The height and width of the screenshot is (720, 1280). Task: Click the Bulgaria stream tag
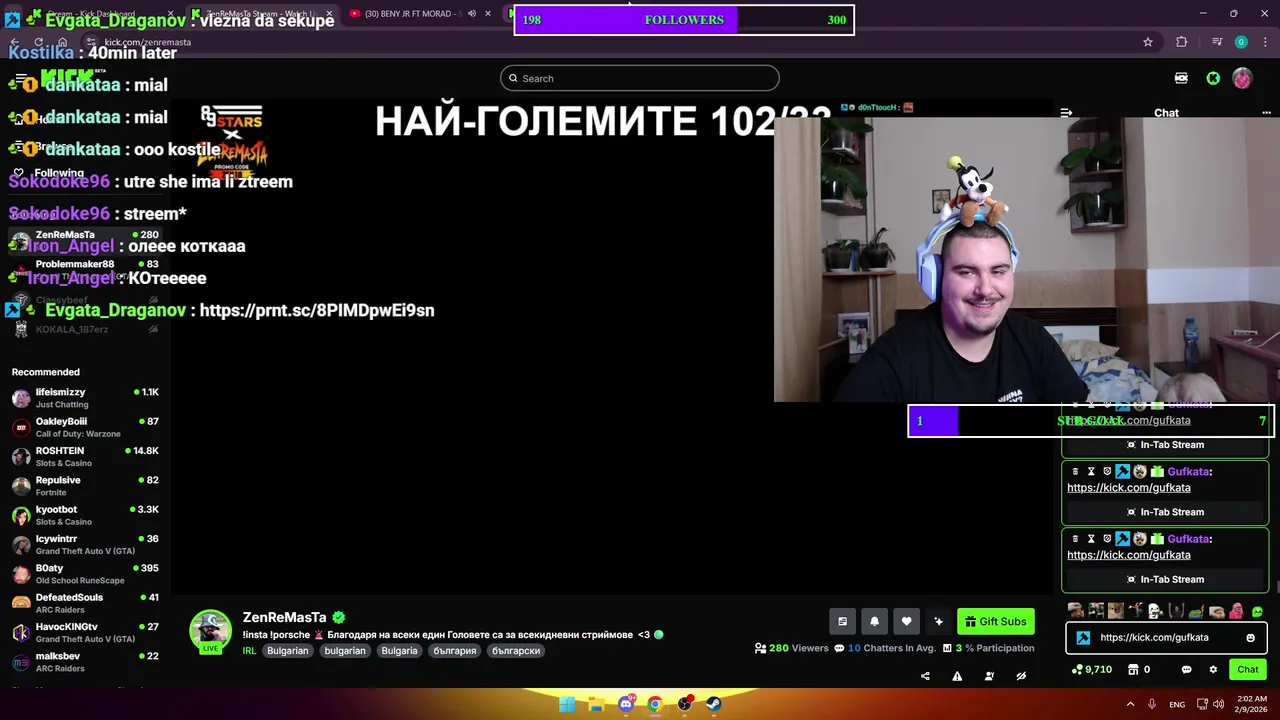pyautogui.click(x=399, y=650)
